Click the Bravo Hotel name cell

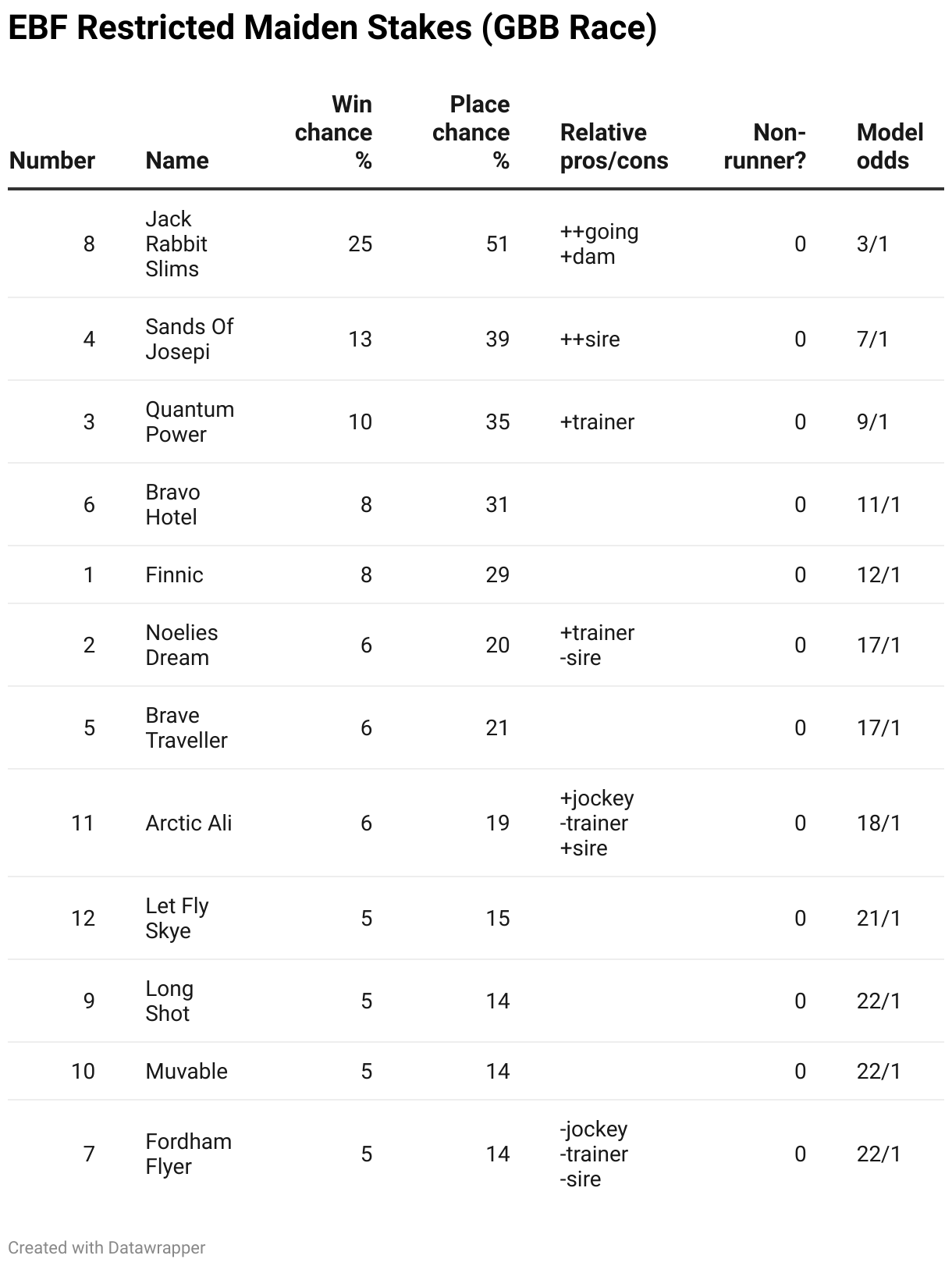pos(172,504)
